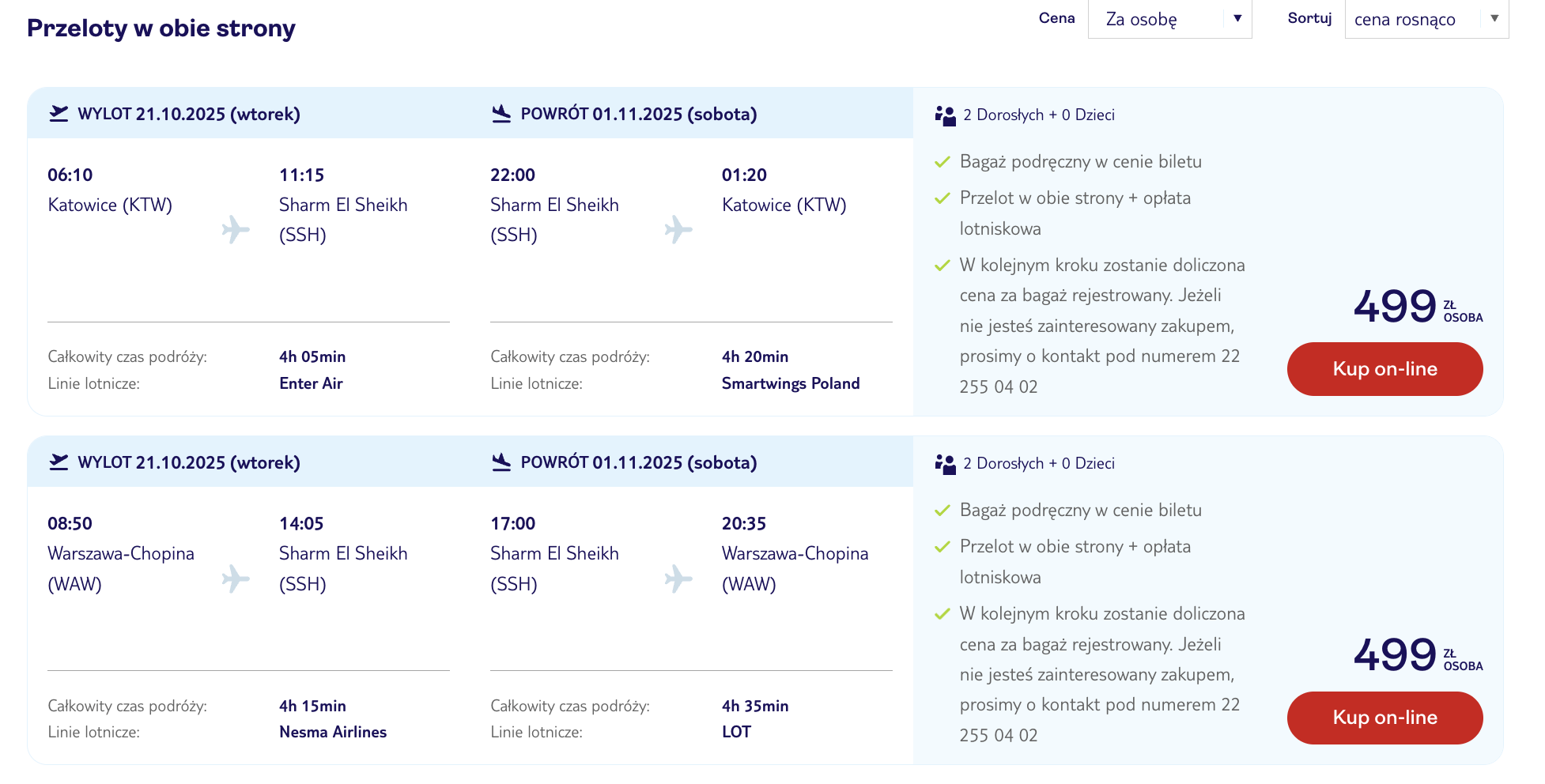Click the Nesma Airlines airline name
The image size is (1545, 784).
[x=332, y=732]
